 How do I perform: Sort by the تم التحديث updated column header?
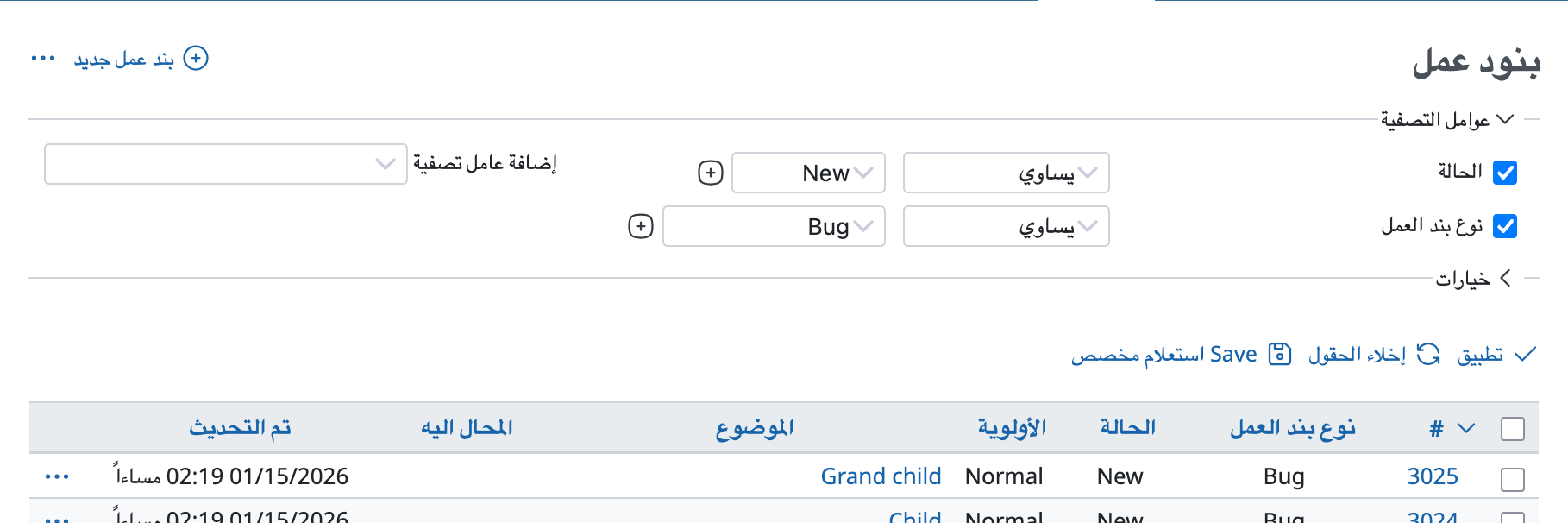click(x=240, y=428)
